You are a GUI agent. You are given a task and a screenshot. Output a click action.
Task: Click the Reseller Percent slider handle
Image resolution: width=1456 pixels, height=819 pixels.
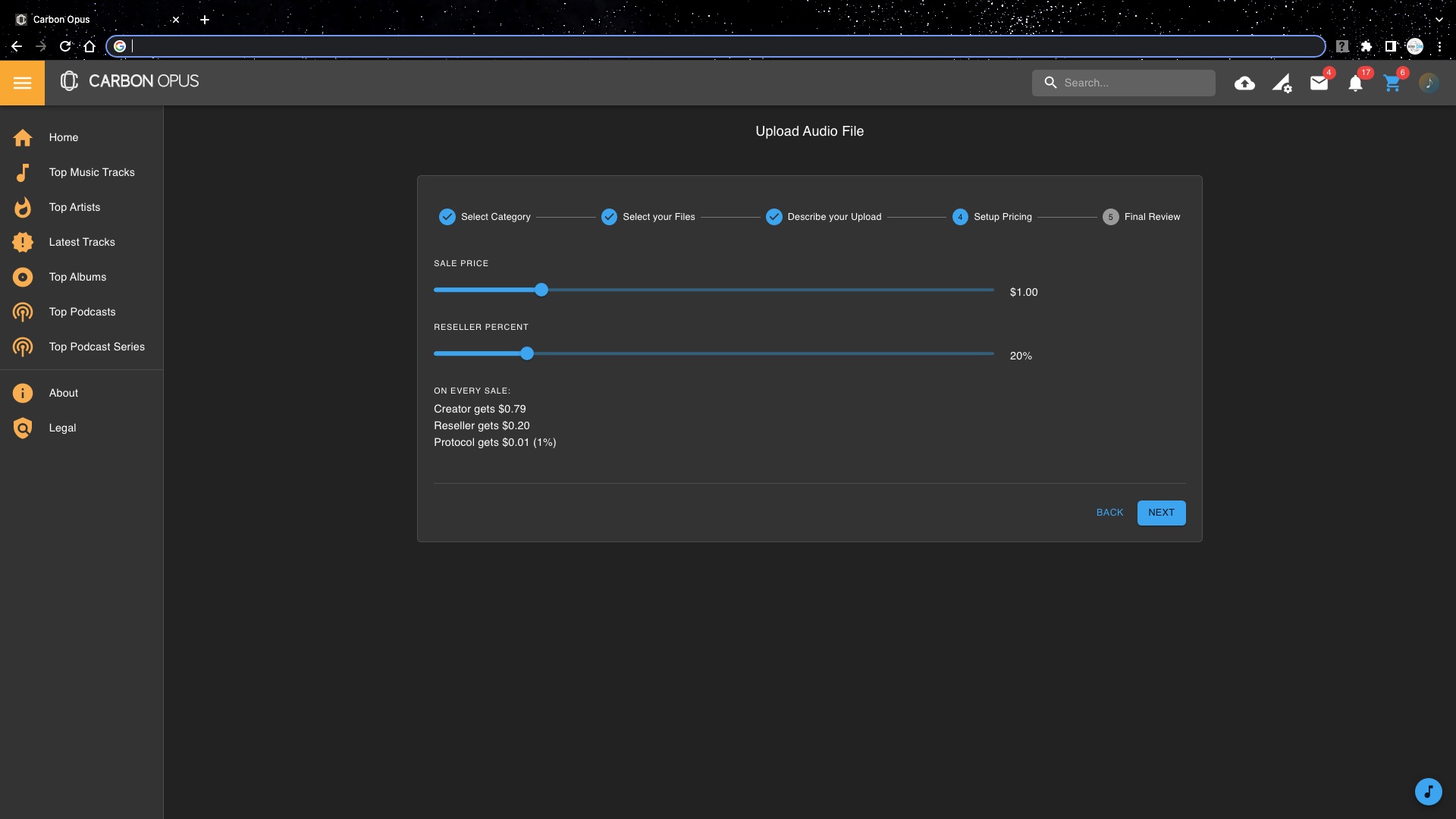tap(527, 353)
